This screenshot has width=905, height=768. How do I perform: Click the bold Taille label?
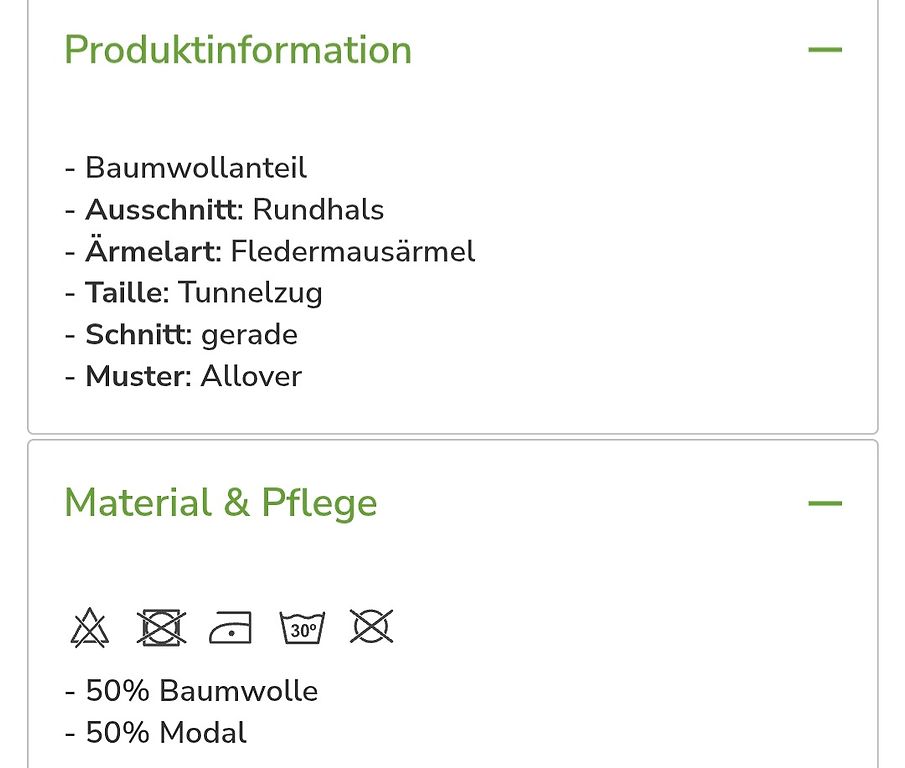(128, 292)
